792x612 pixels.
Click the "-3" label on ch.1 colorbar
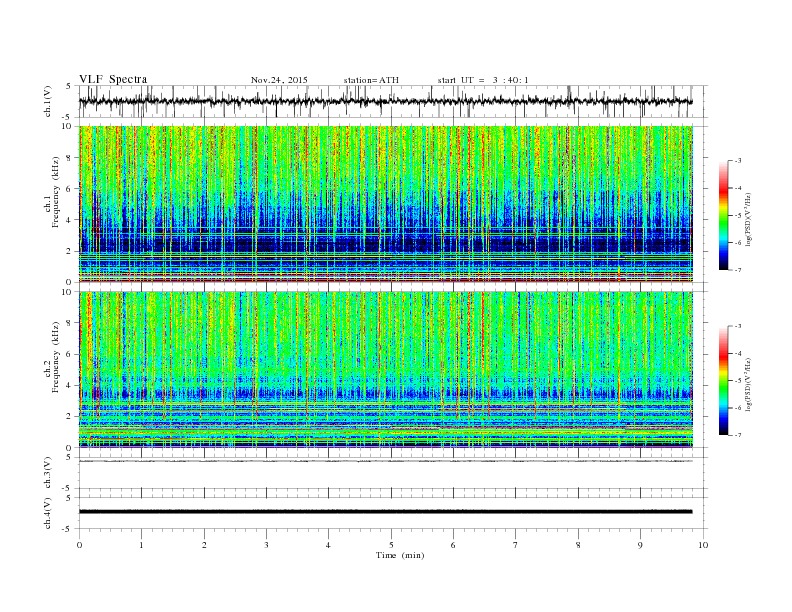738,161
